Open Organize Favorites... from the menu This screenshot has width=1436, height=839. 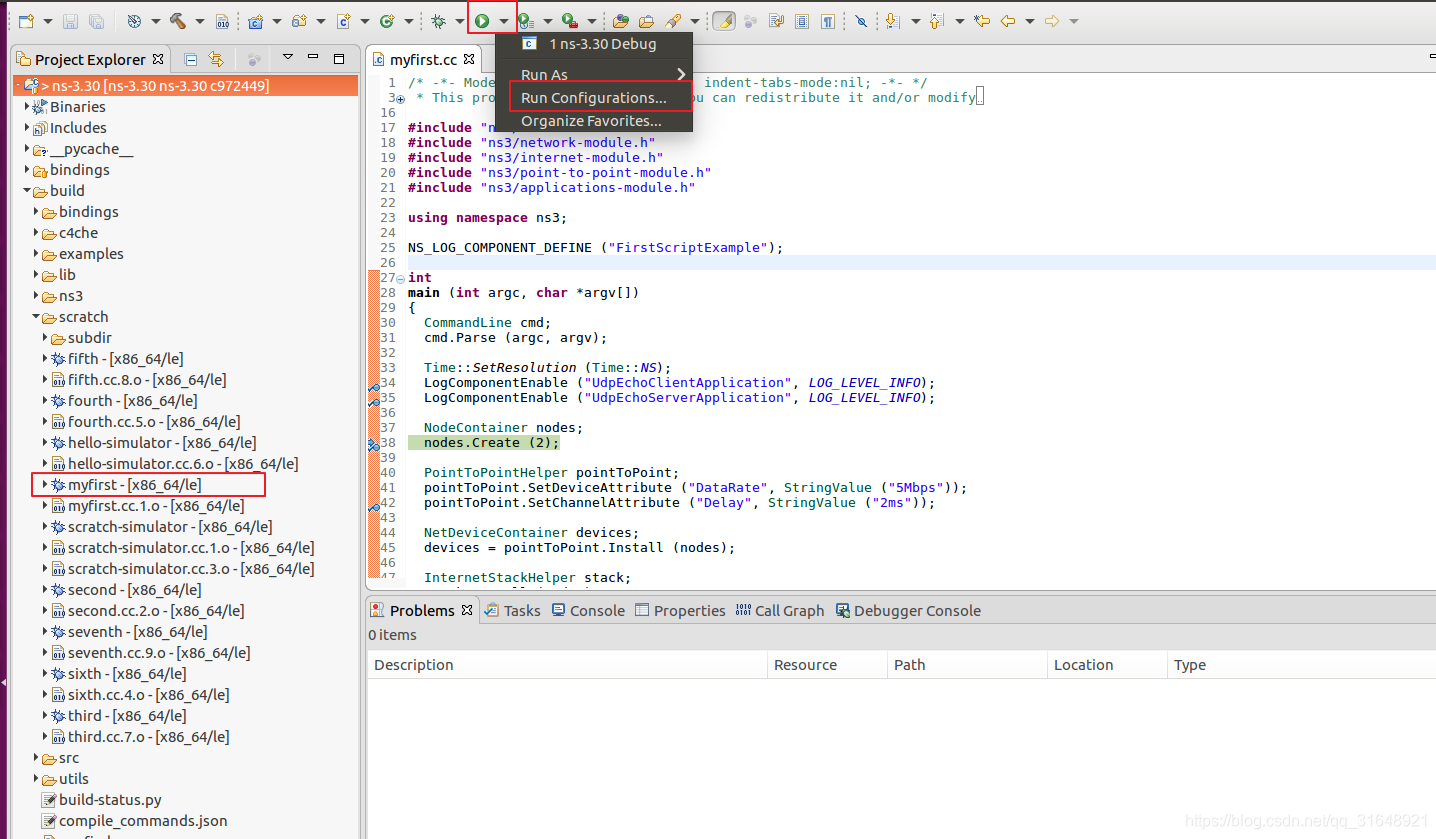tap(593, 121)
